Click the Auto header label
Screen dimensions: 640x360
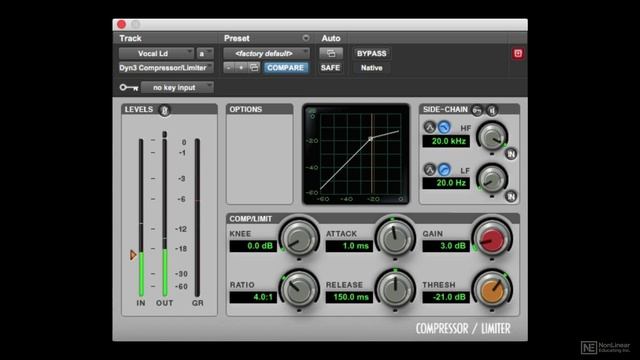tap(331, 38)
